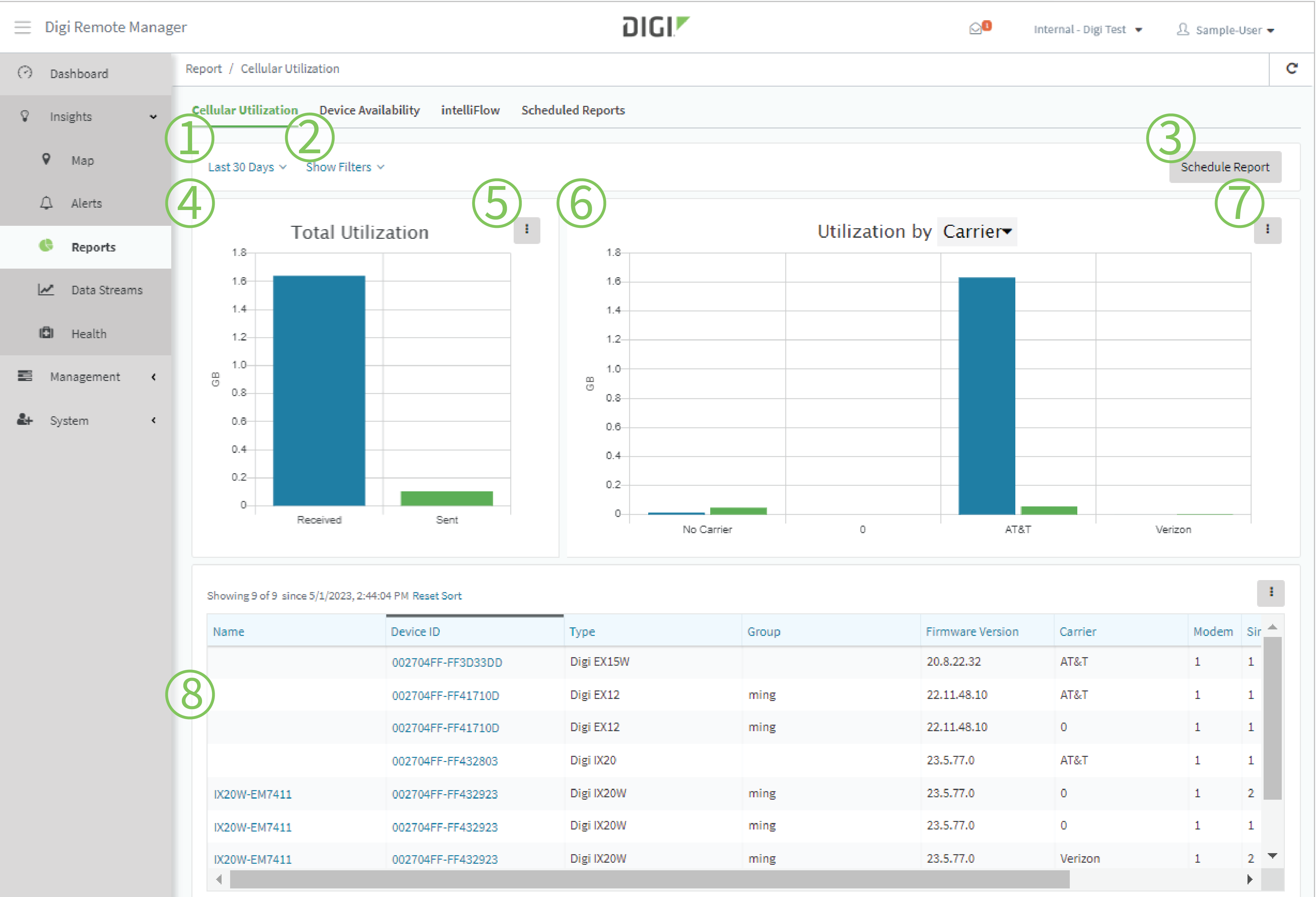The height and width of the screenshot is (897, 1316).
Task: Sort table by Group column
Action: pos(763,631)
